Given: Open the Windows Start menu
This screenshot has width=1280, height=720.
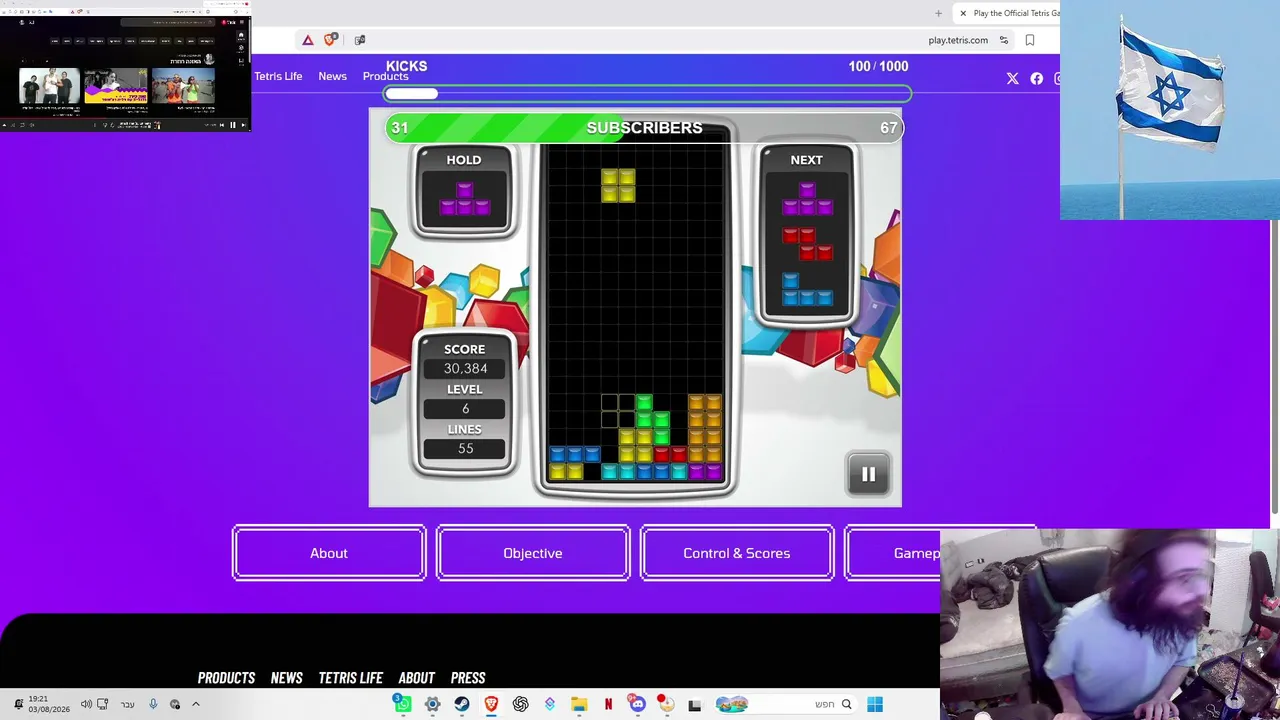Looking at the screenshot, I should coord(875,704).
